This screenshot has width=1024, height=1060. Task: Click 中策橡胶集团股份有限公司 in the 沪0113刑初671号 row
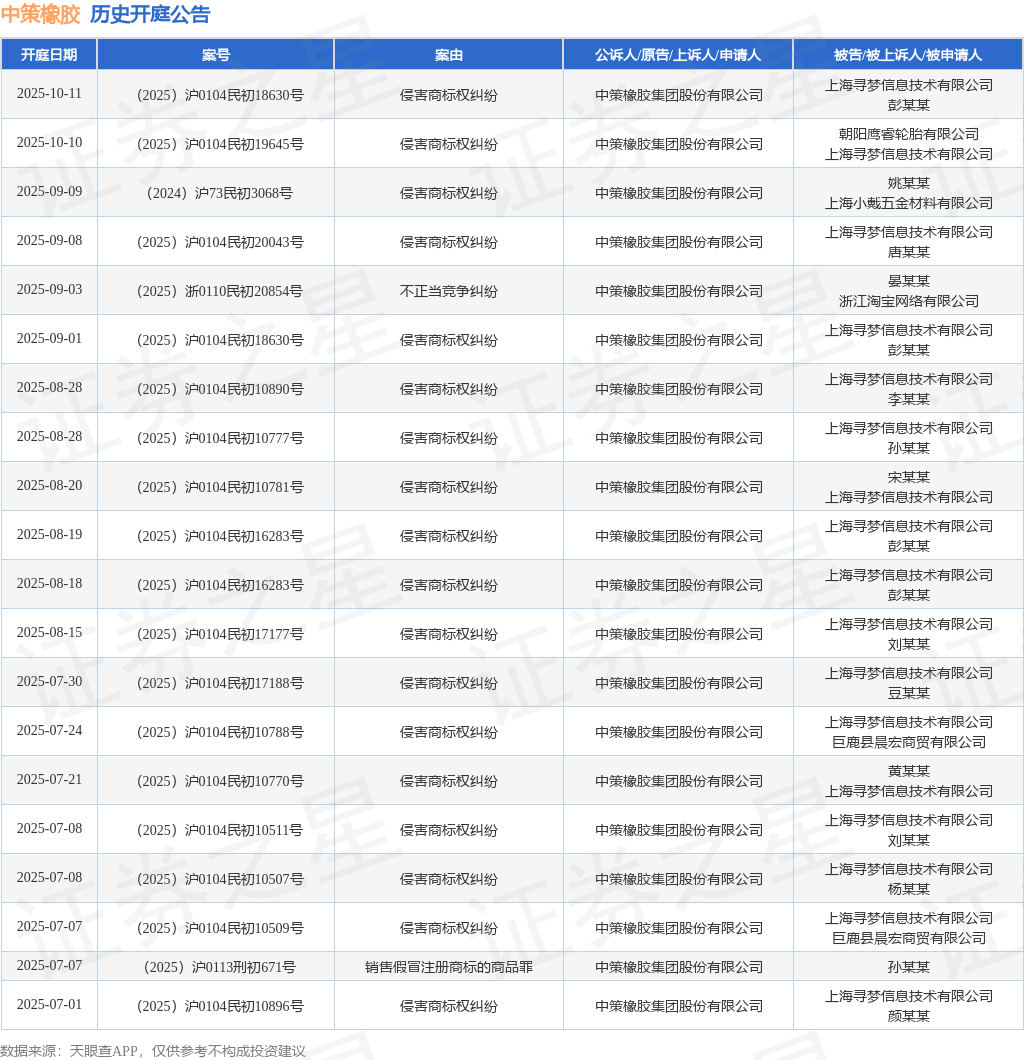(679, 967)
